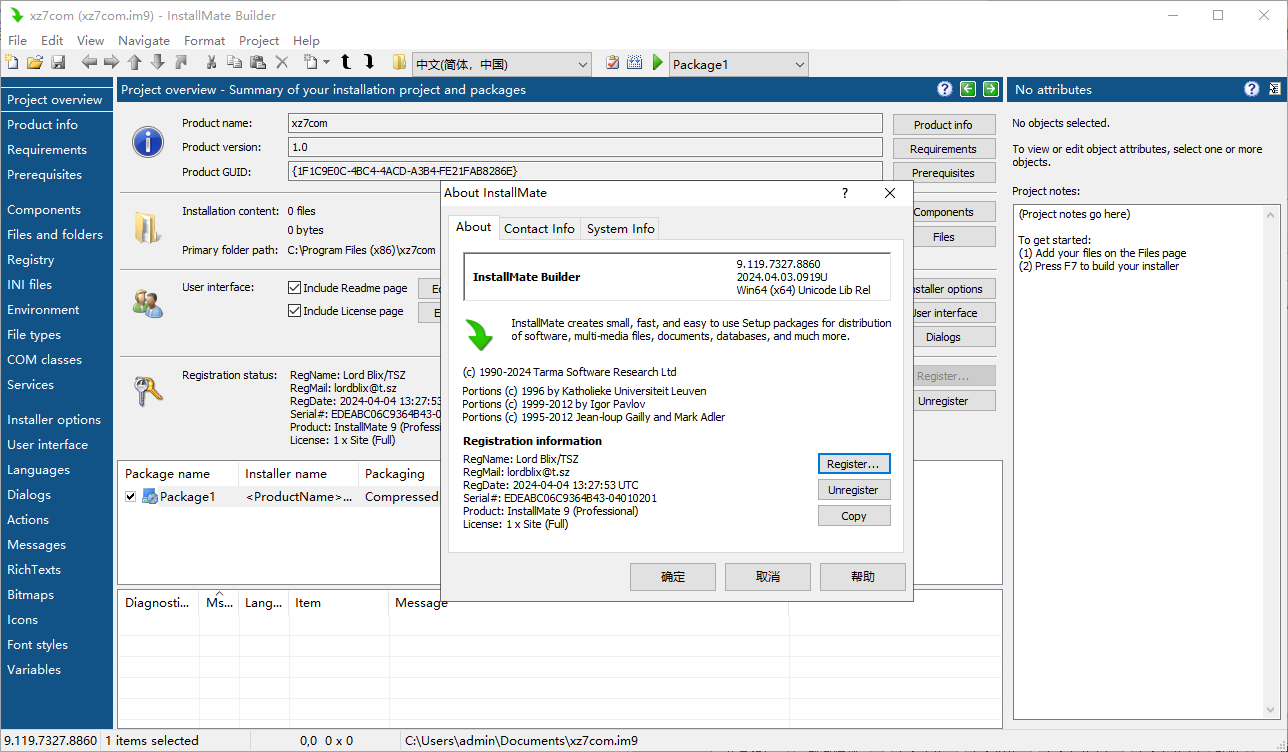1288x752 pixels.
Task: Click the Paste clipboard icon
Action: point(258,63)
